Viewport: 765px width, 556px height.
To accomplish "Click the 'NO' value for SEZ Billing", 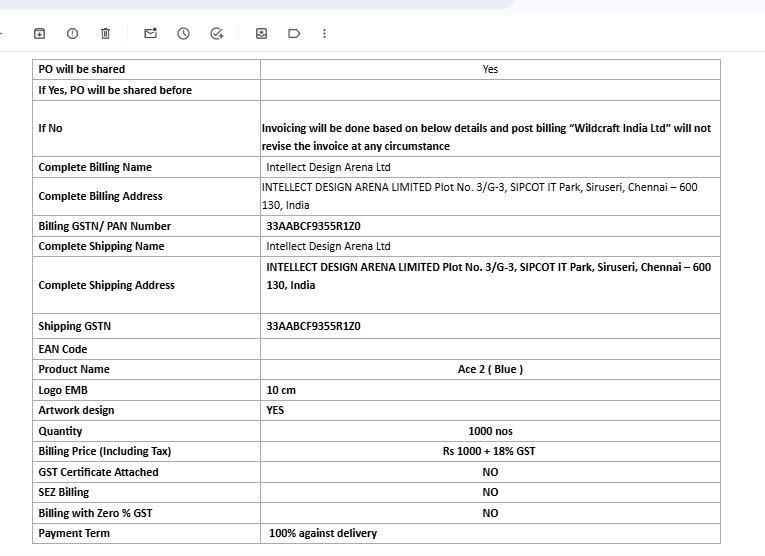I will click(490, 492).
